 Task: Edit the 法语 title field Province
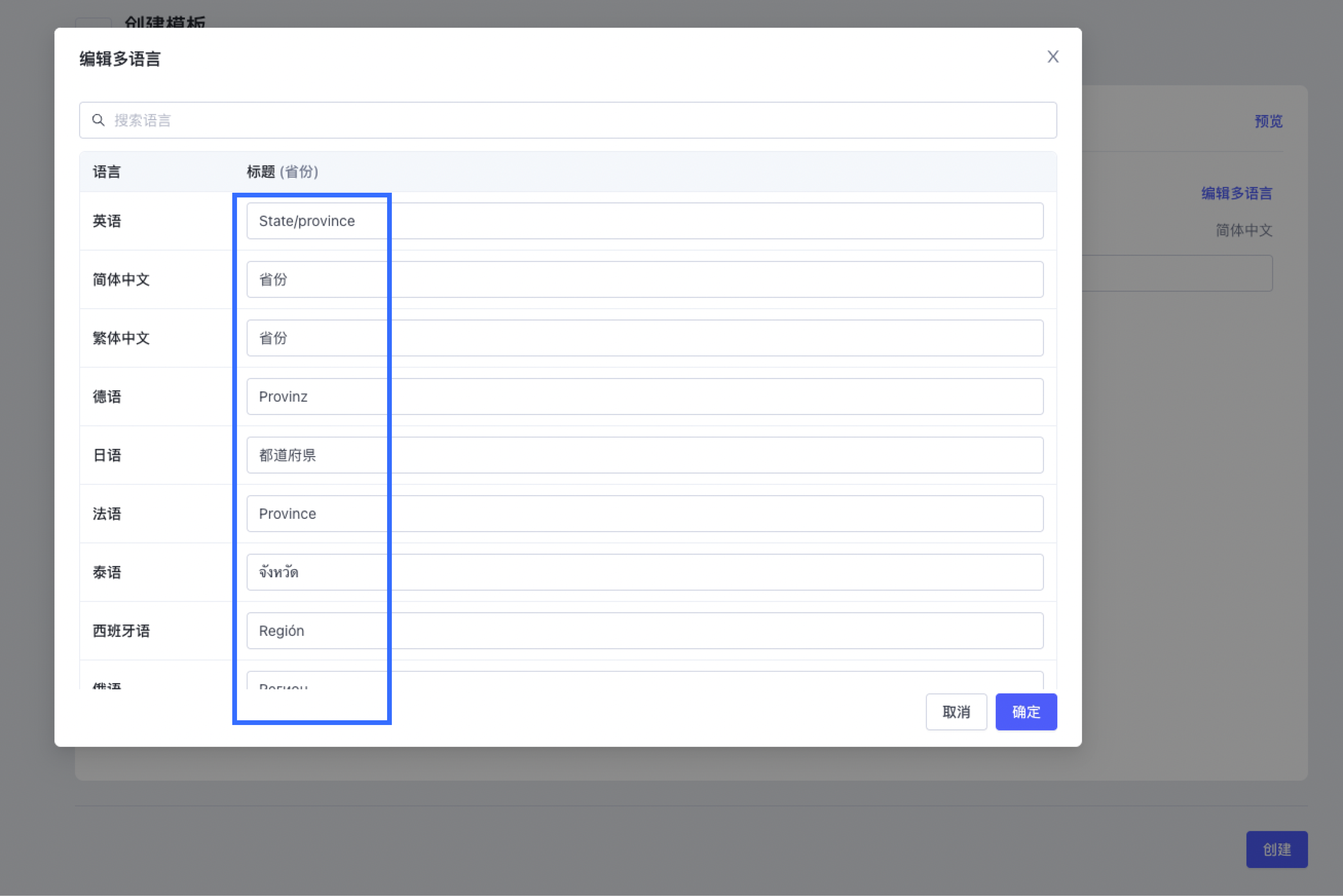click(645, 514)
